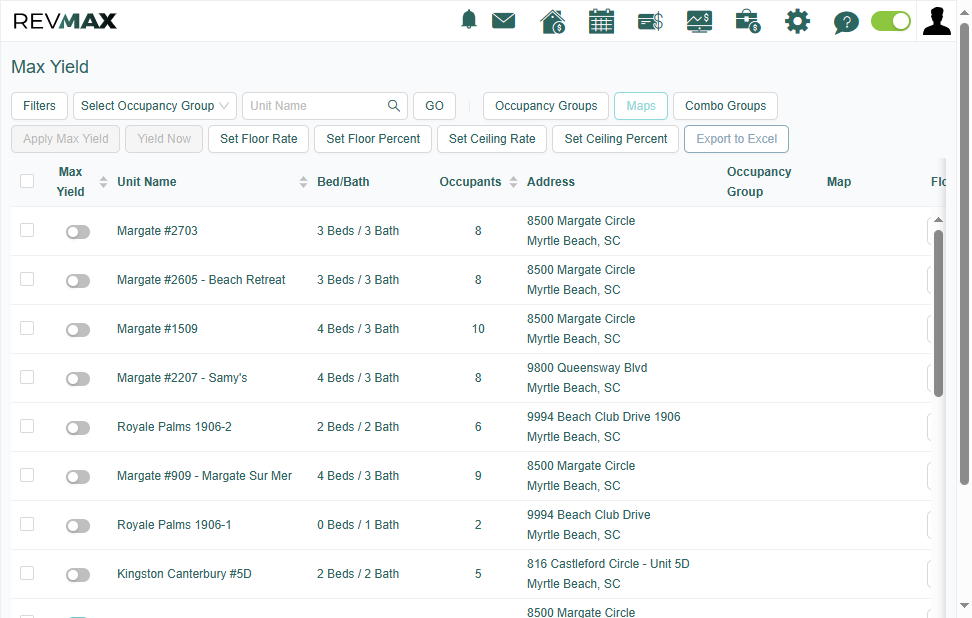Click the inner table scroll up arrow
This screenshot has width=972, height=618.
939,220
